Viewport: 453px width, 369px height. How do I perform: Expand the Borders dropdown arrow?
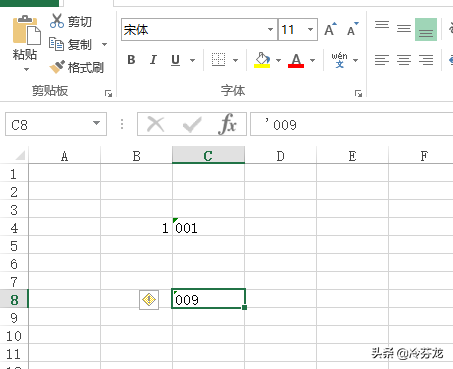(x=236, y=60)
